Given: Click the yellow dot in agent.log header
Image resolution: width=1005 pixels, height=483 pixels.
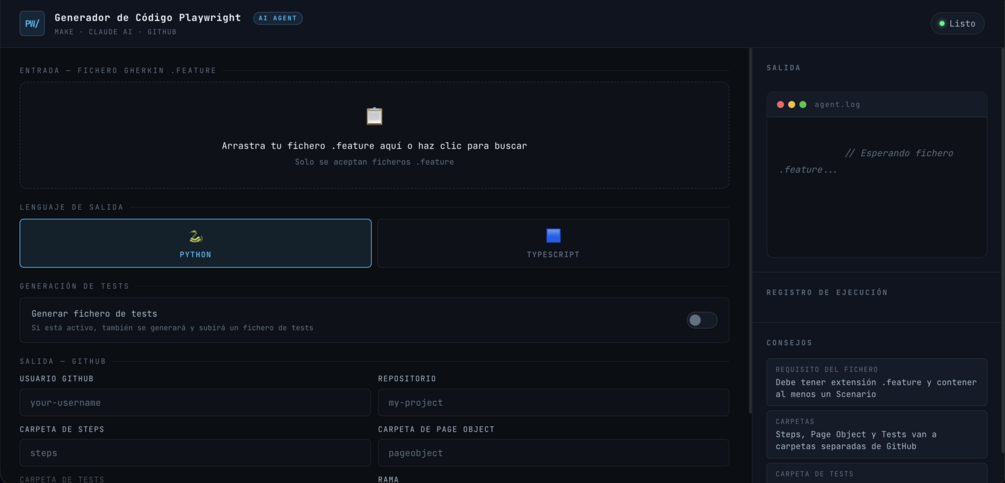Looking at the screenshot, I should tap(792, 104).
